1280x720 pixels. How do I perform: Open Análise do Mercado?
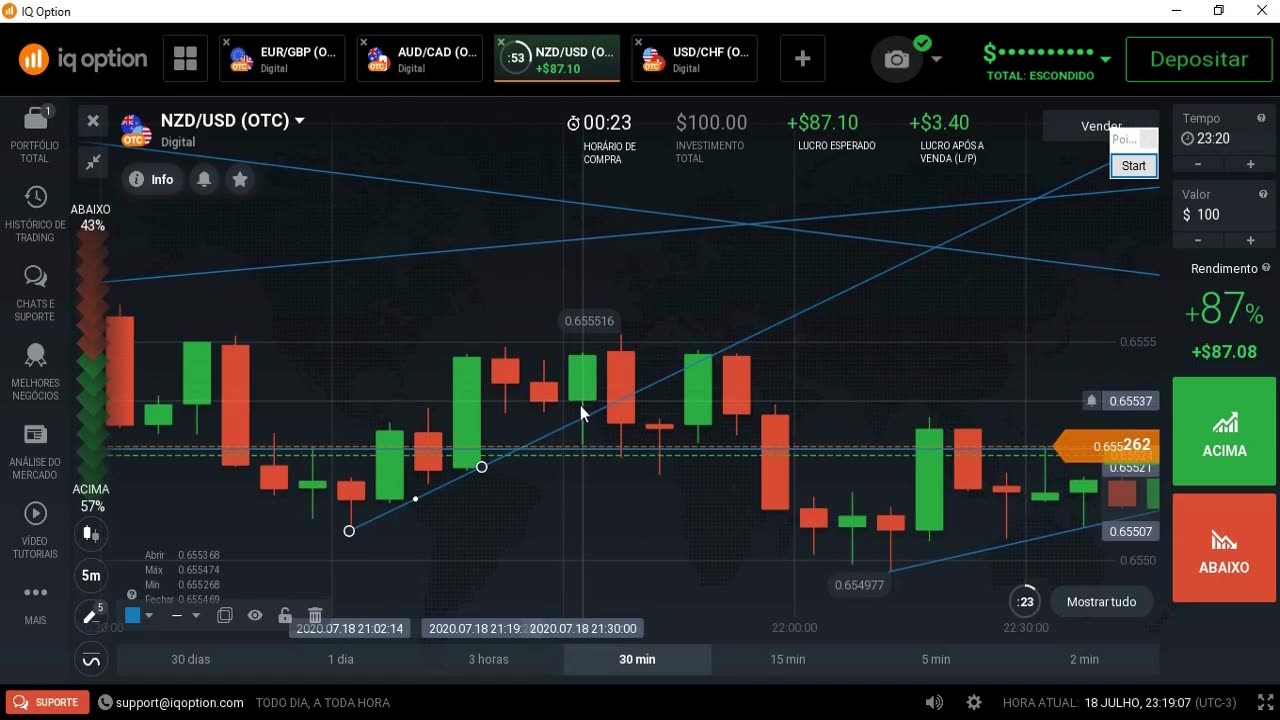(35, 451)
